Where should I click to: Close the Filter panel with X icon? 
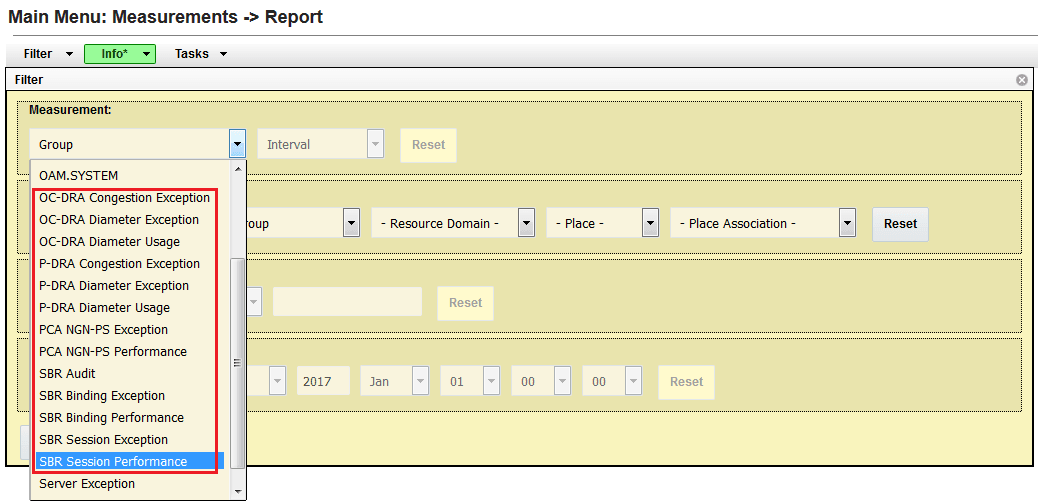(x=1021, y=80)
